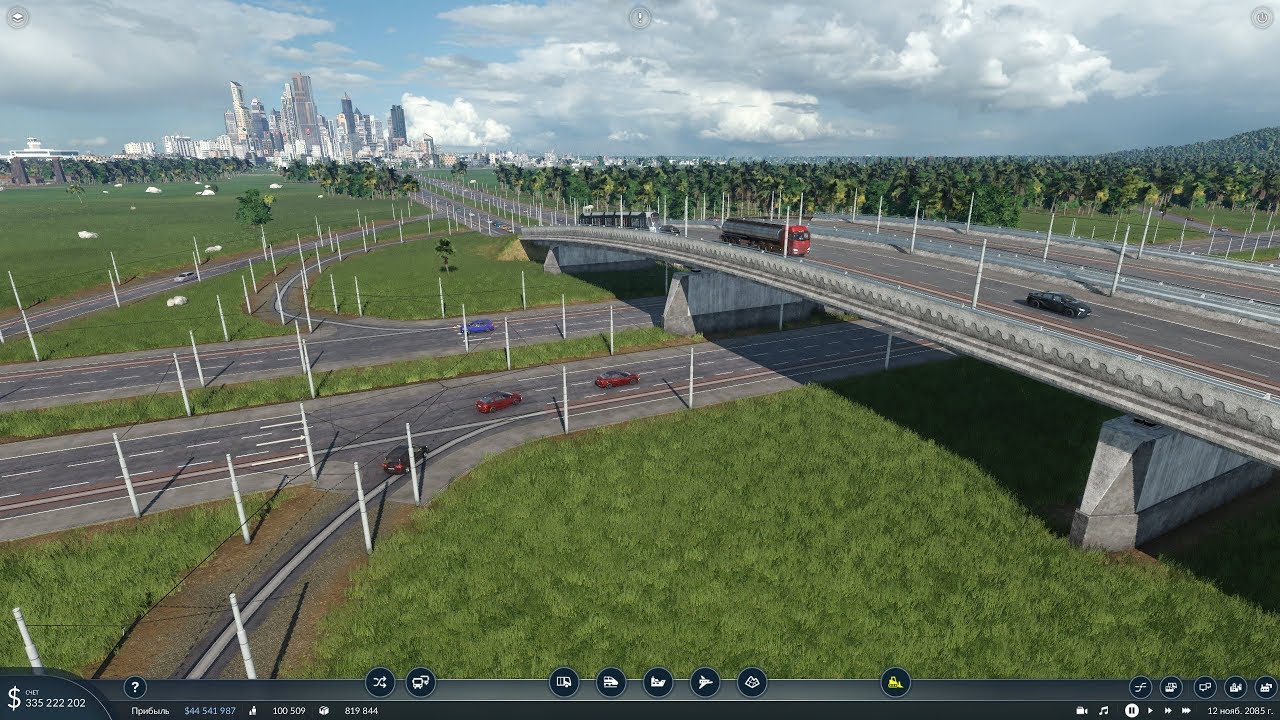Click the profit value $44 541 987
Viewport: 1280px width, 720px height.
(210, 711)
